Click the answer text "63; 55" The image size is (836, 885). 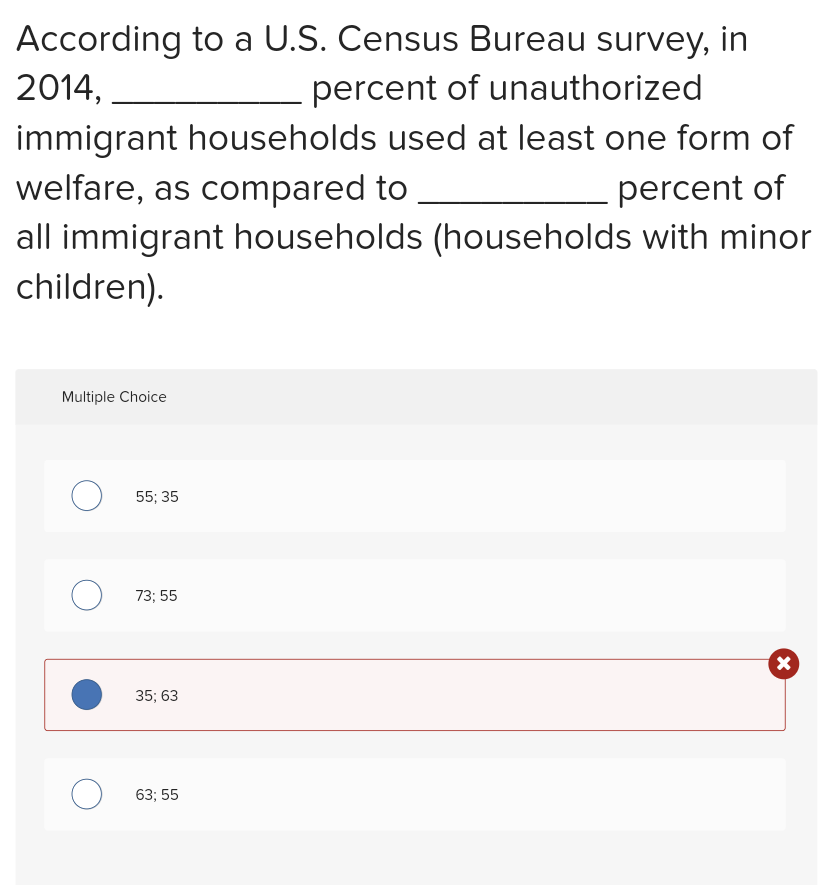tap(157, 794)
